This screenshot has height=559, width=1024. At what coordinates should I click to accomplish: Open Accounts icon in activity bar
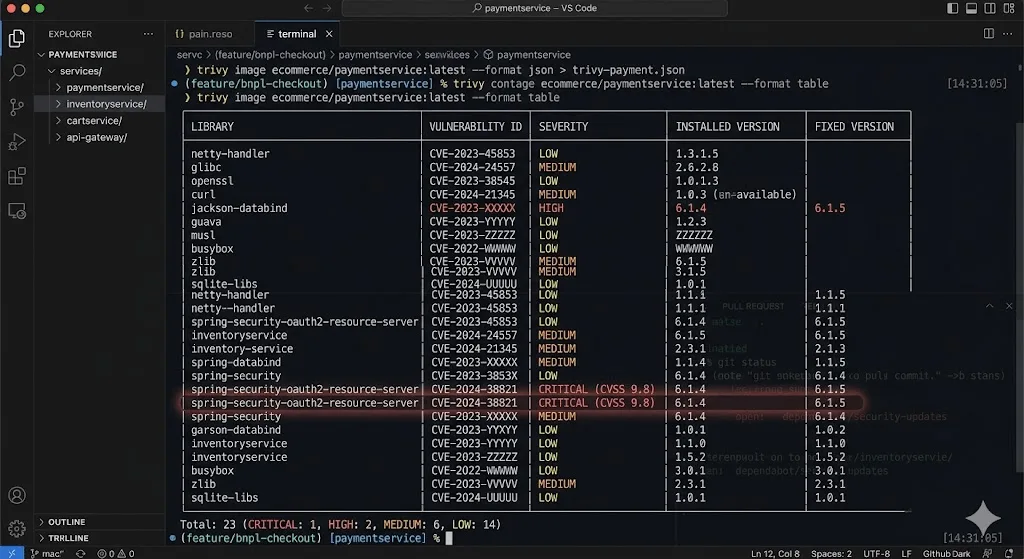(17, 495)
